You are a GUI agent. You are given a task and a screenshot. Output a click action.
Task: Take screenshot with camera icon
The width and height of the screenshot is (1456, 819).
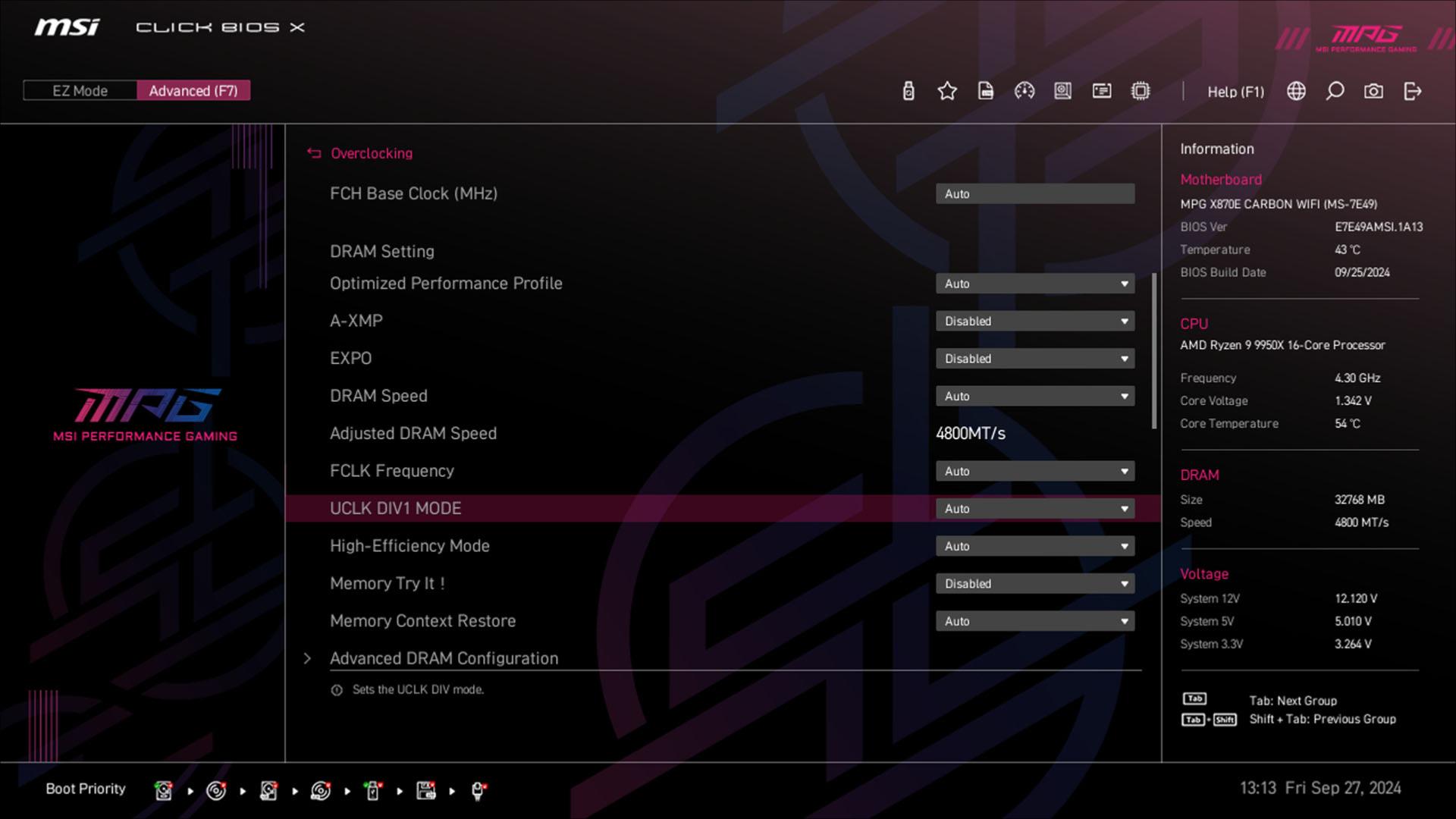(x=1373, y=91)
